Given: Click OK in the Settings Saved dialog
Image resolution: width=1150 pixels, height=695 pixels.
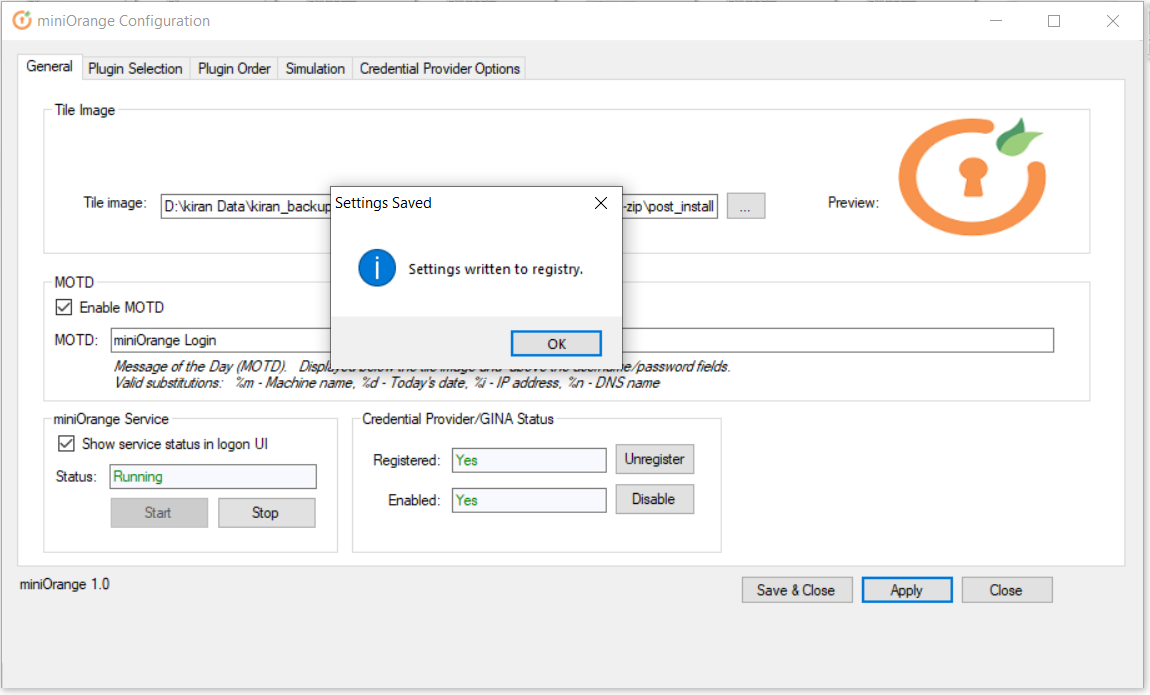Looking at the screenshot, I should coord(556,343).
